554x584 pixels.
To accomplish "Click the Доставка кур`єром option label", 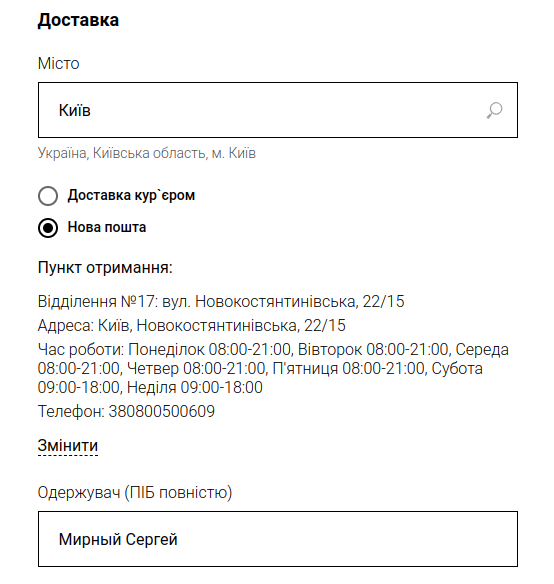I will [131, 195].
